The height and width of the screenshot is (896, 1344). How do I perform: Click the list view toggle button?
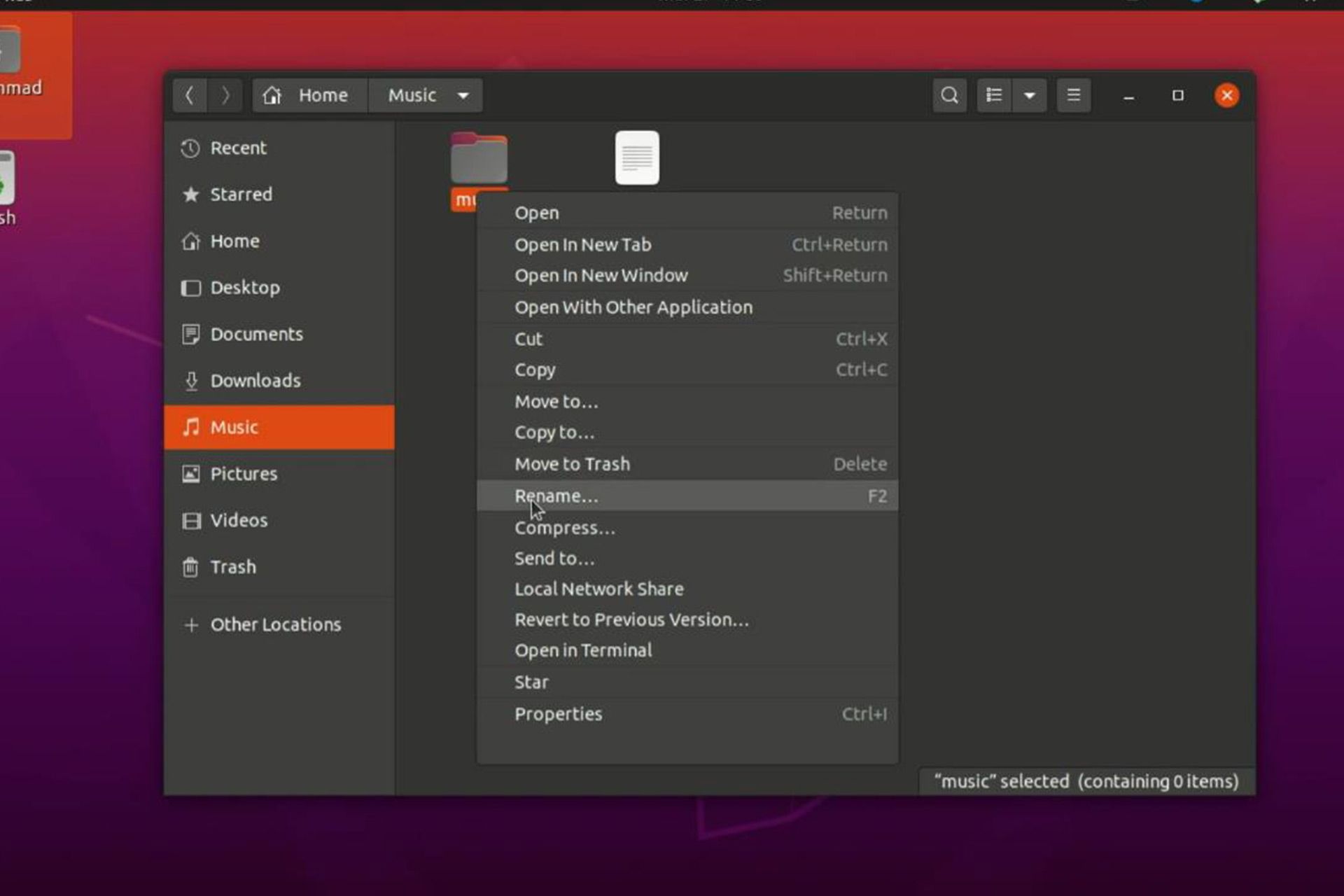[x=993, y=95]
